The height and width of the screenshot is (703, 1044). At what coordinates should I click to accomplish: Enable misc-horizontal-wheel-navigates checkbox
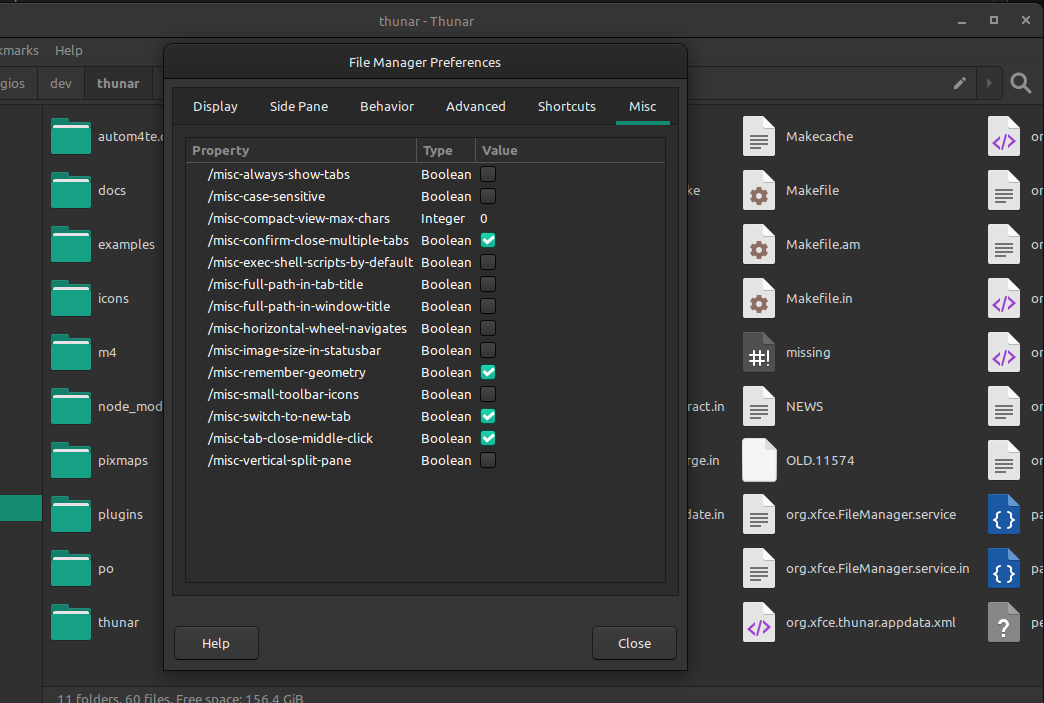click(488, 328)
